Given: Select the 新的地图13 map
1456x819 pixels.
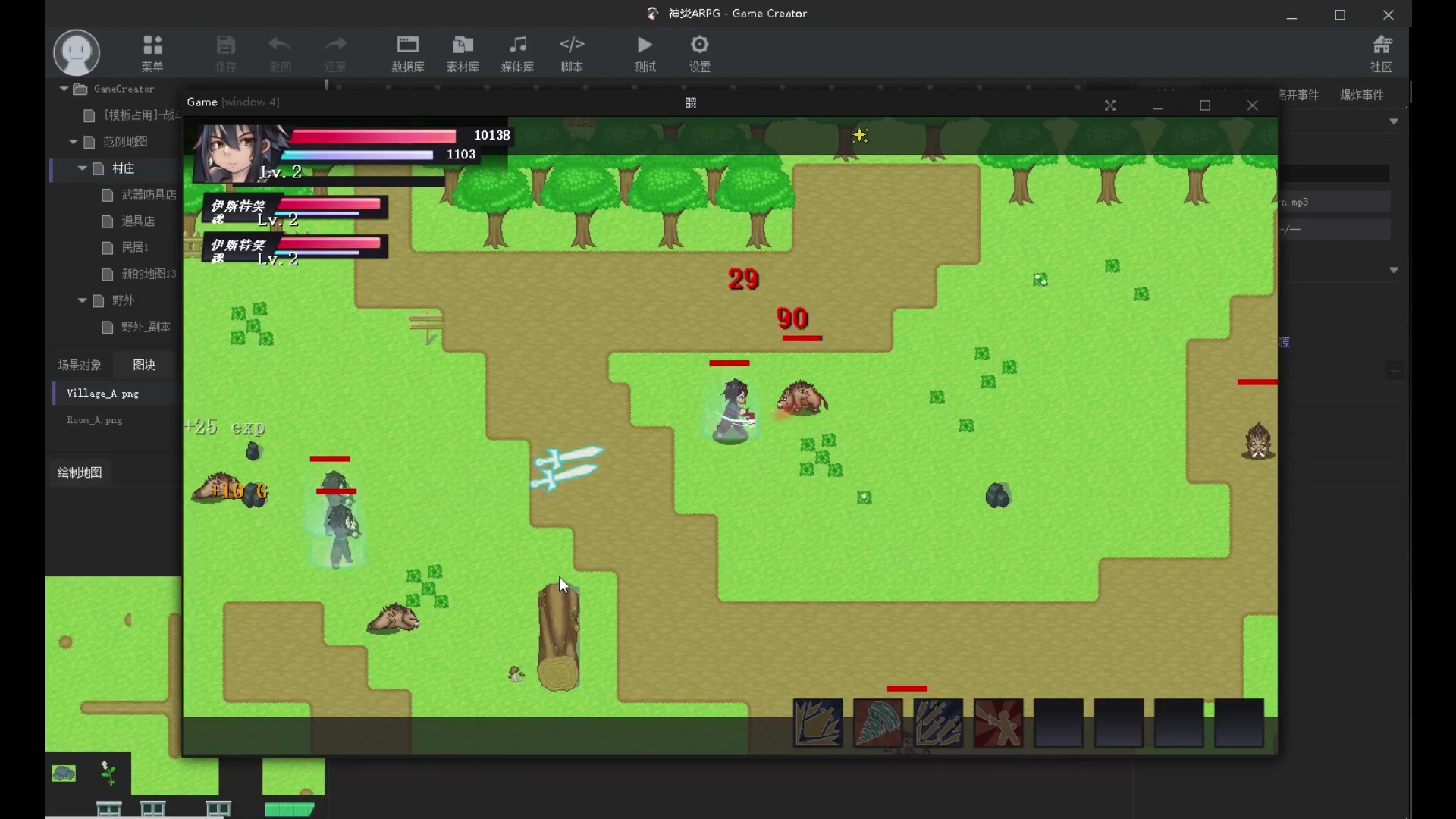Looking at the screenshot, I should point(149,274).
